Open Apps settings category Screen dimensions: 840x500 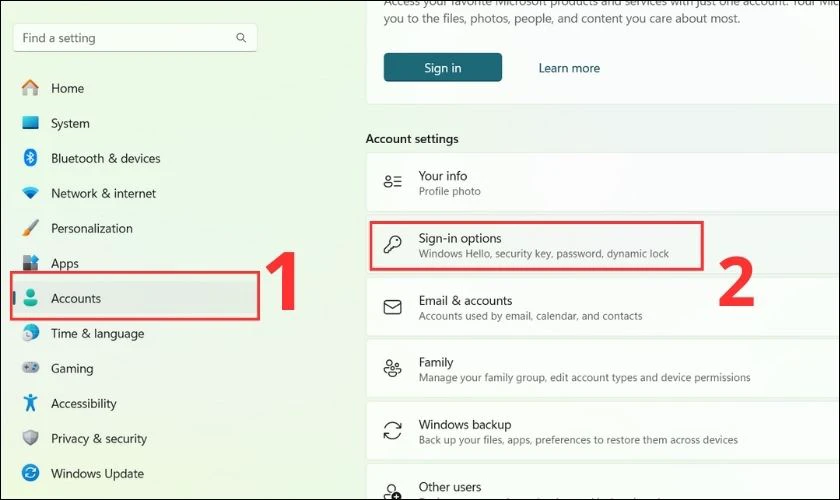(65, 263)
